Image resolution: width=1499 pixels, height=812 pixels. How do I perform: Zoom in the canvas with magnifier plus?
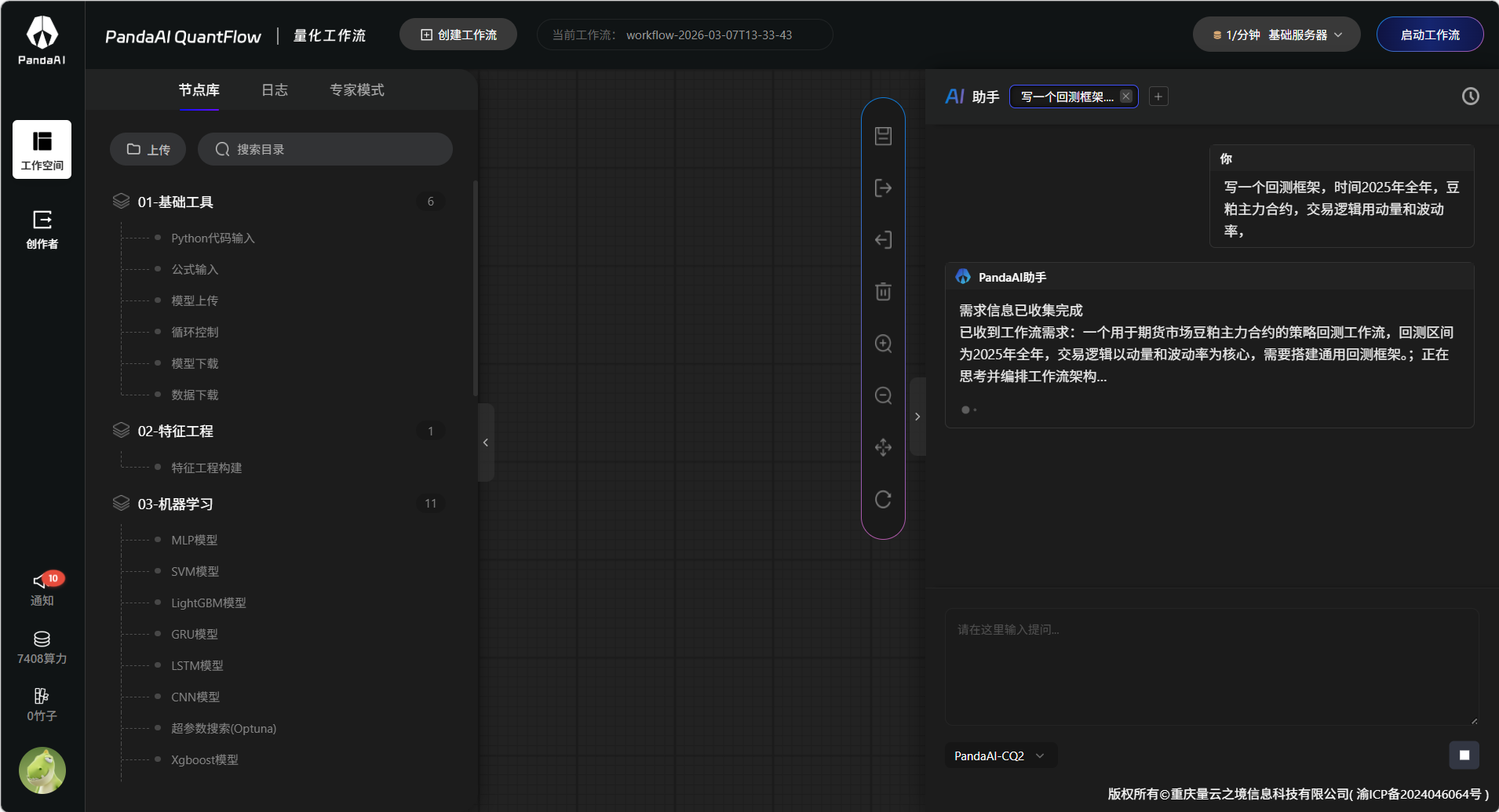pyautogui.click(x=883, y=344)
